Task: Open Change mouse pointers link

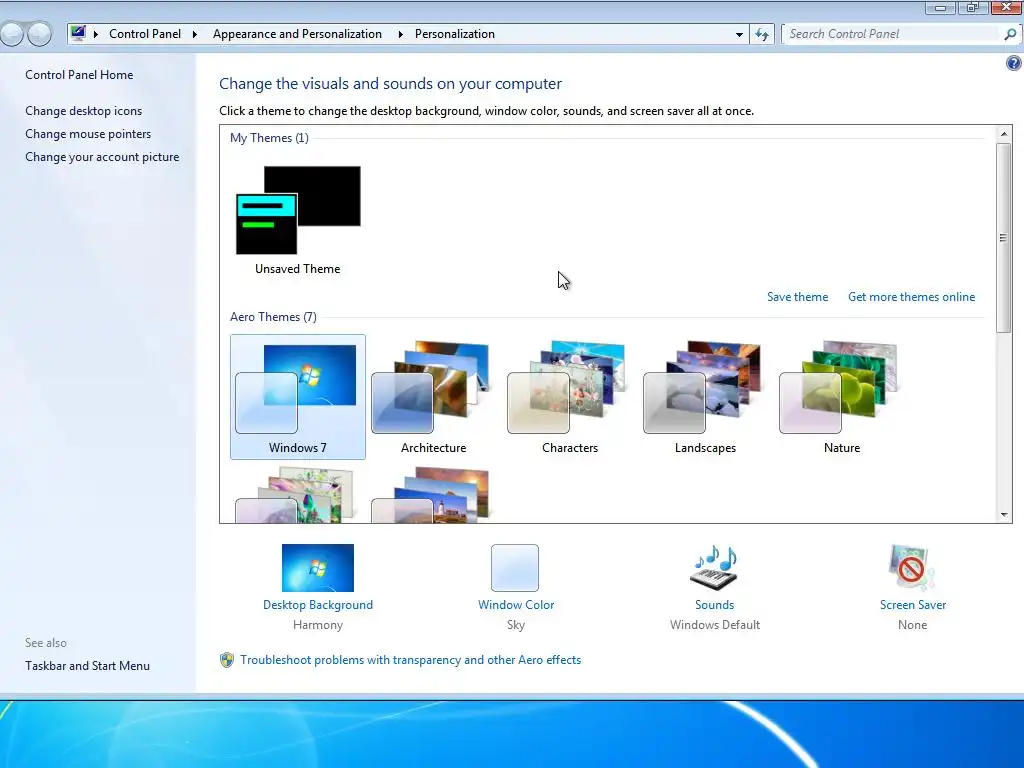Action: coord(88,134)
